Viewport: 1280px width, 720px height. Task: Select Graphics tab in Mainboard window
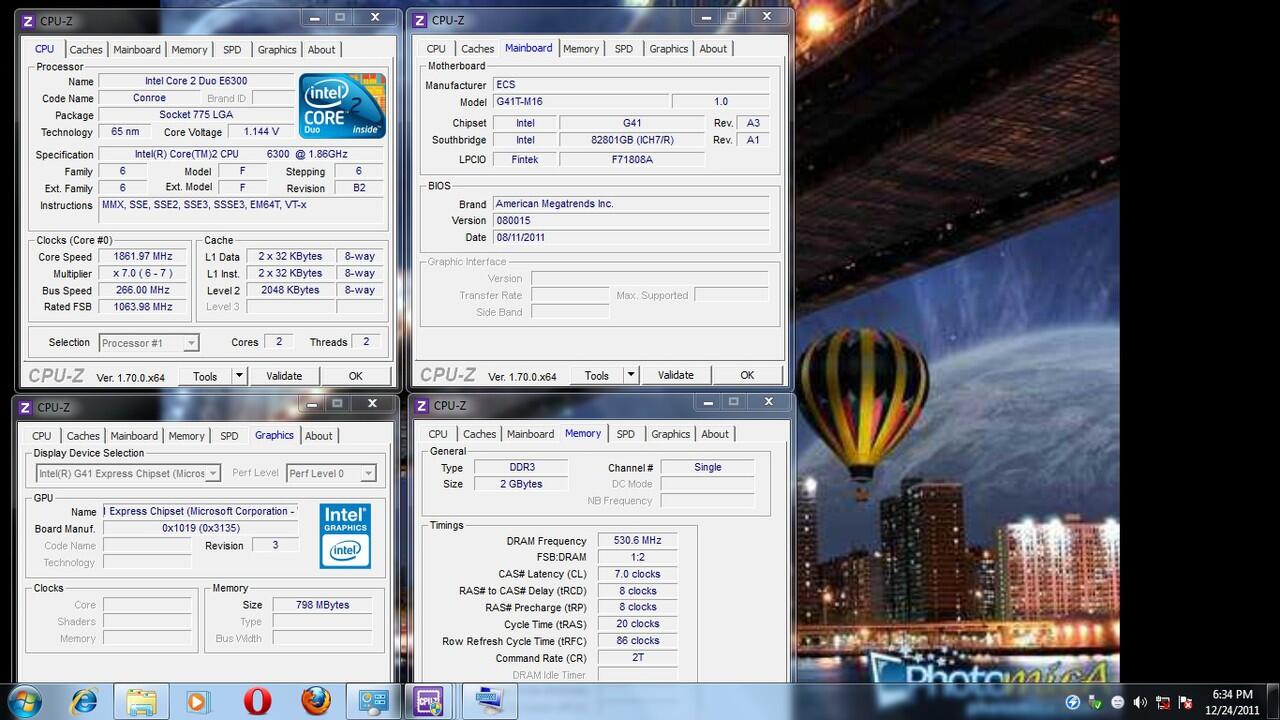tap(669, 49)
